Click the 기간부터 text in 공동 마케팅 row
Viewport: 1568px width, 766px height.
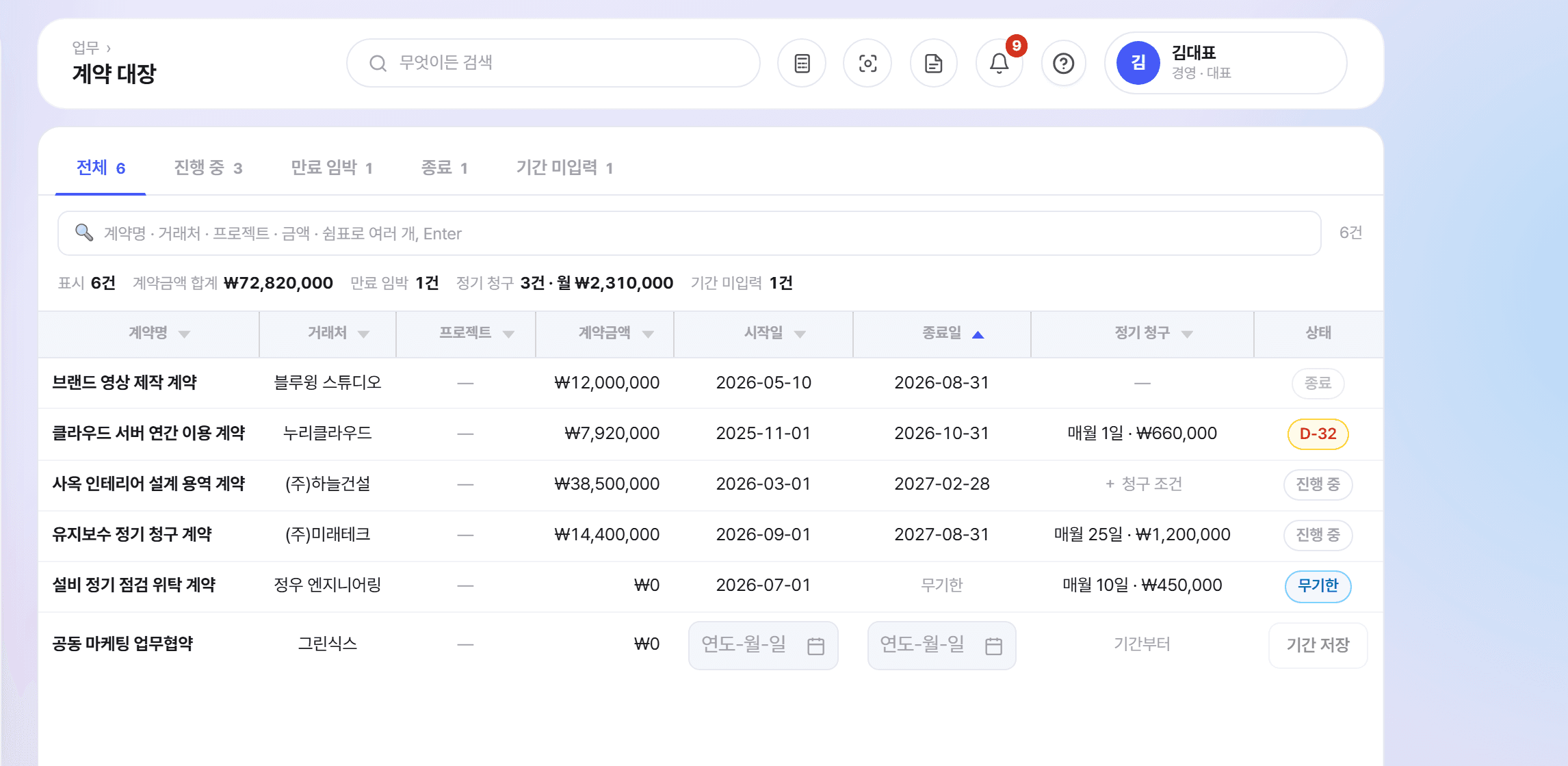pos(1142,644)
